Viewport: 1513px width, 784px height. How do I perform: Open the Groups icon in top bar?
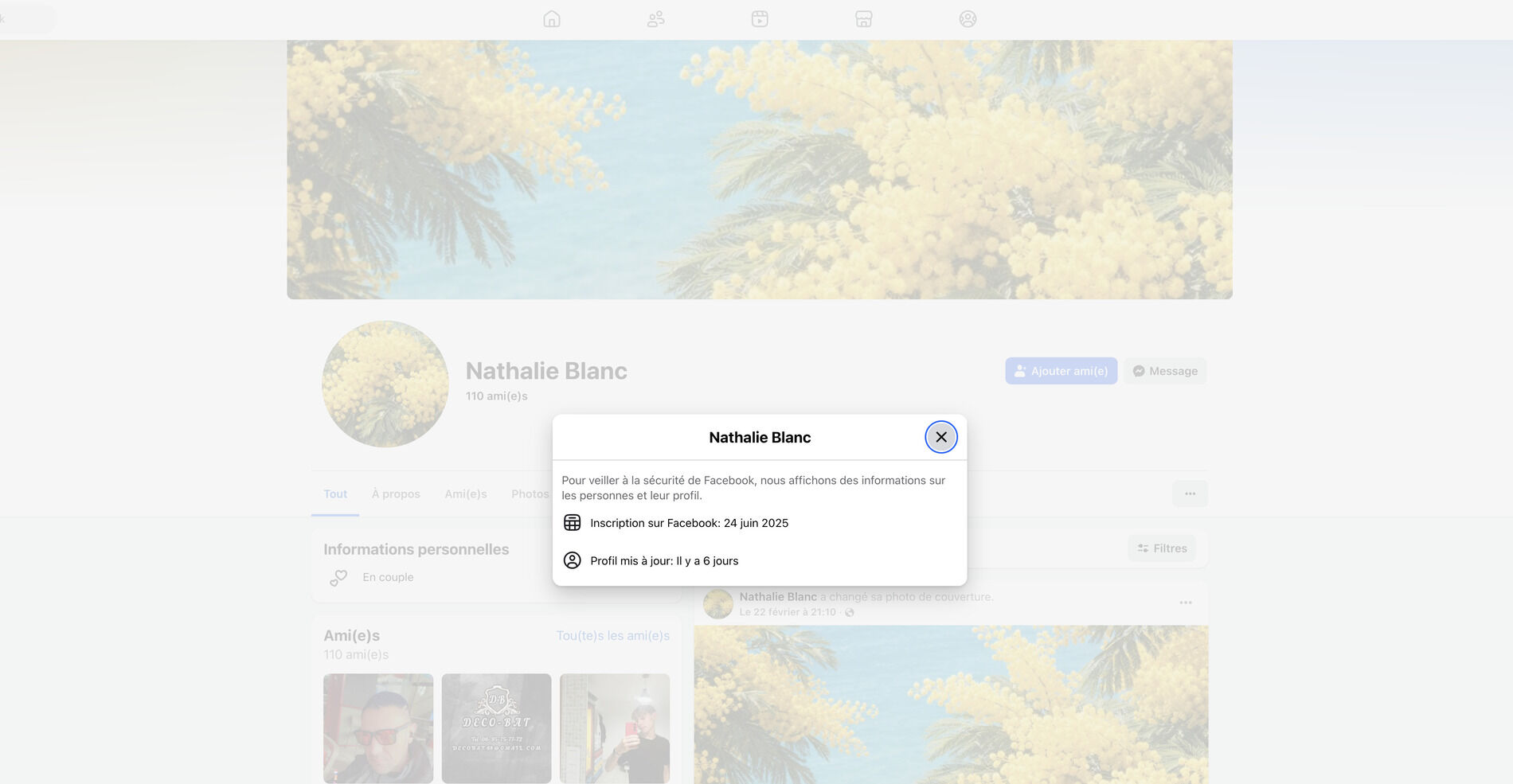coord(968,19)
